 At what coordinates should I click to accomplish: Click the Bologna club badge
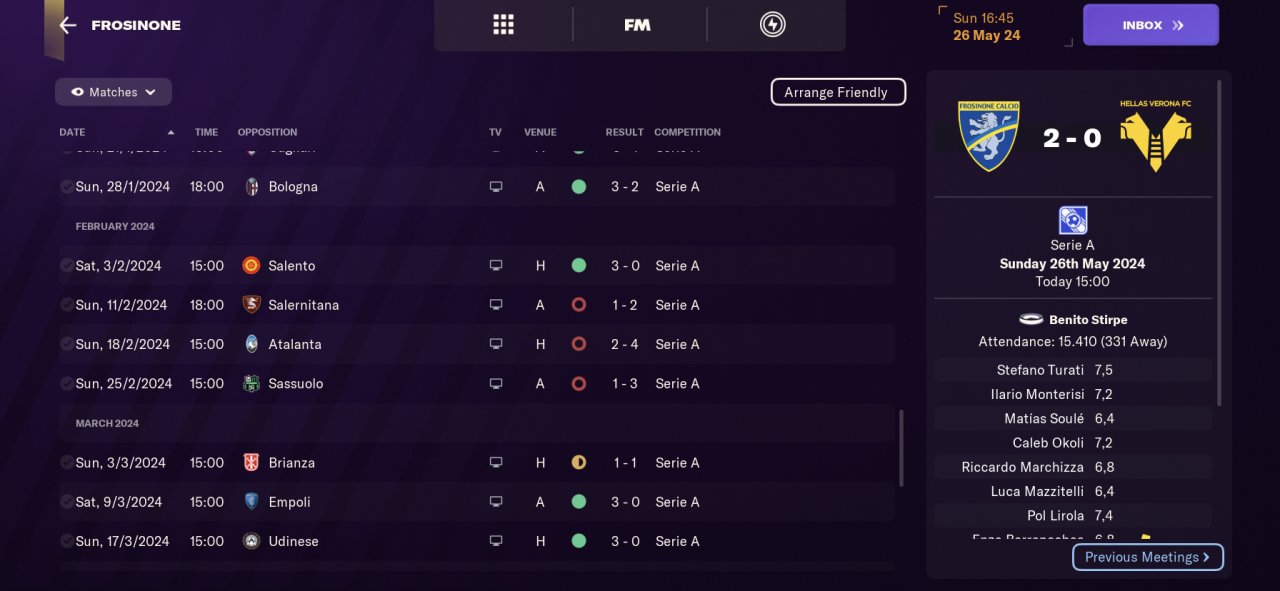pos(252,187)
